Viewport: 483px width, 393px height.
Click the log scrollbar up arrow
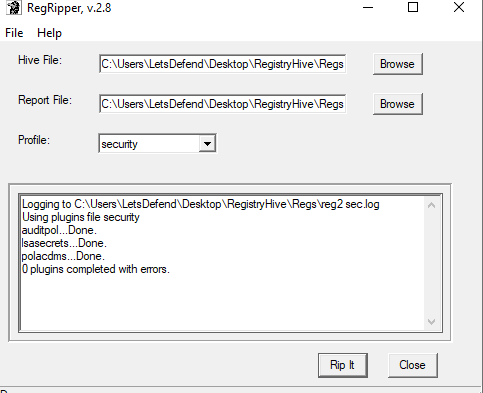tap(431, 205)
